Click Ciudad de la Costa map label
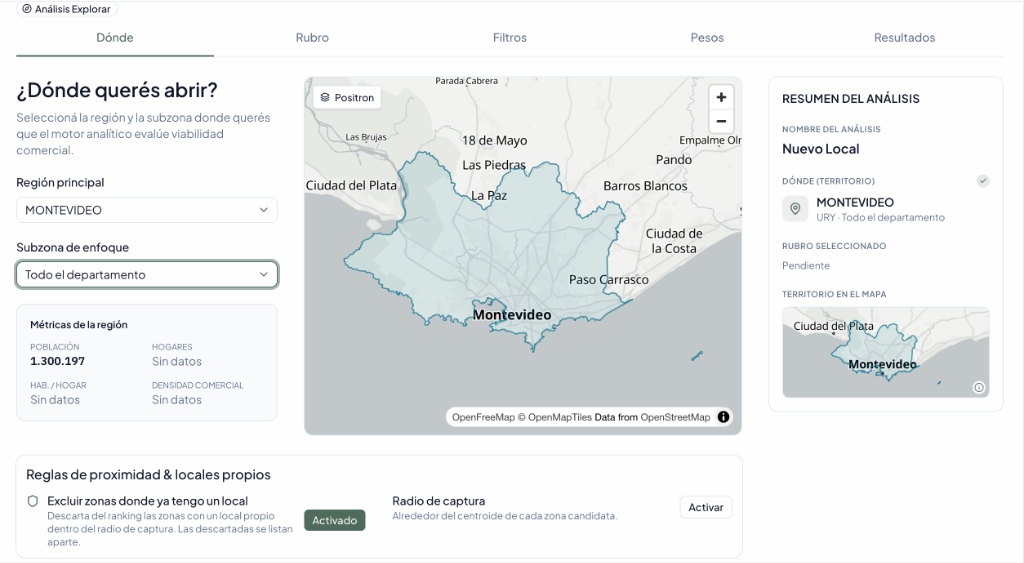Viewport: 1024px width, 563px height. (674, 241)
